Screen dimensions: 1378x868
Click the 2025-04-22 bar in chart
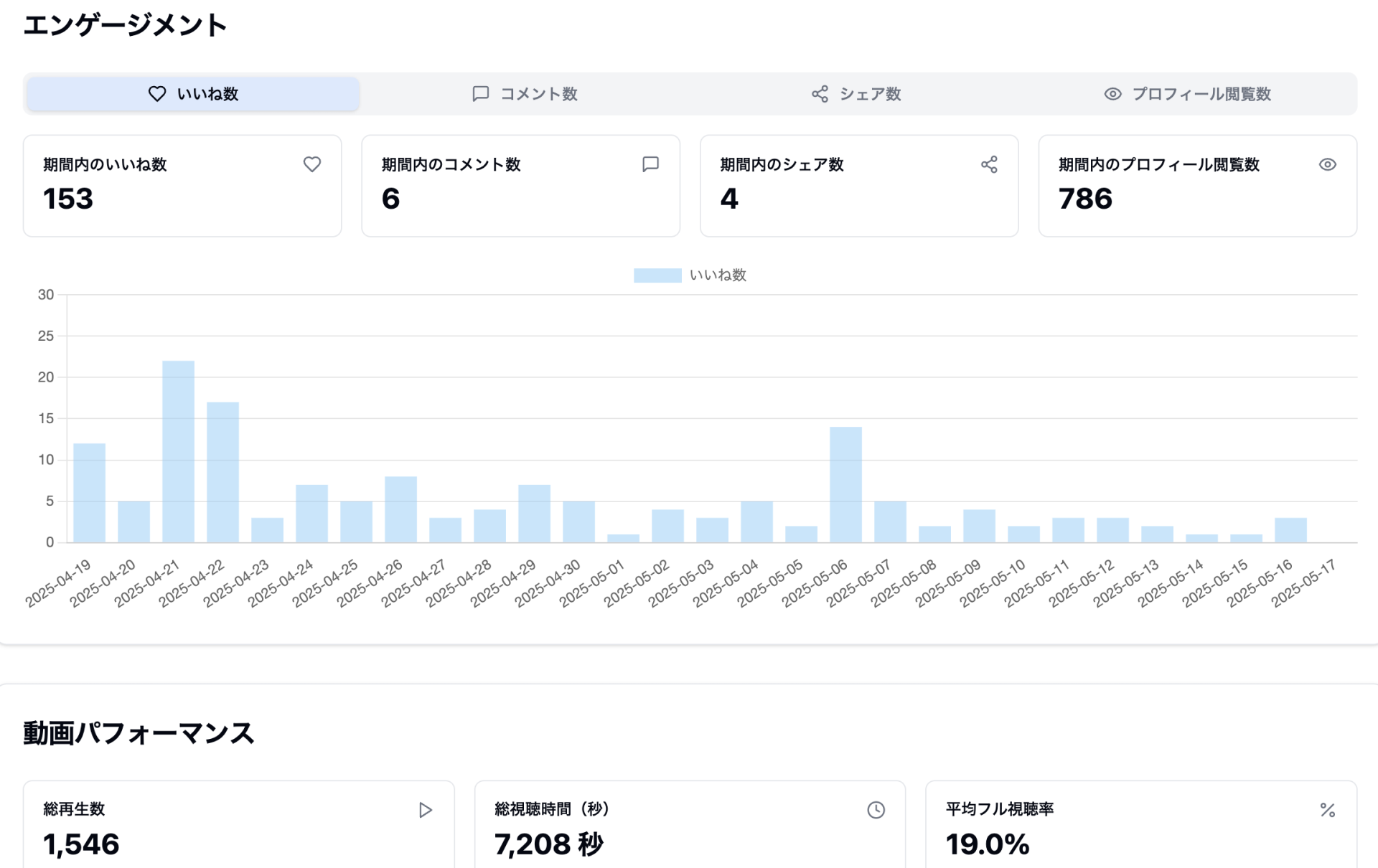click(222, 472)
